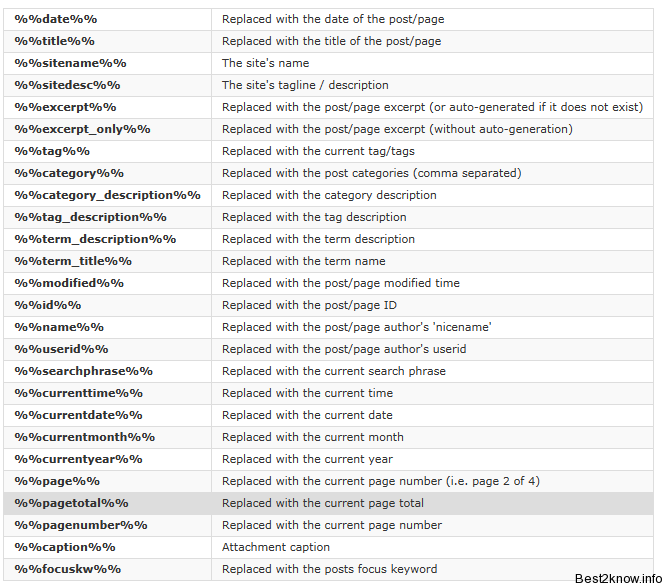The width and height of the screenshot is (666, 587).
Task: Click the 'Attachment caption' description text
Action: click(276, 547)
